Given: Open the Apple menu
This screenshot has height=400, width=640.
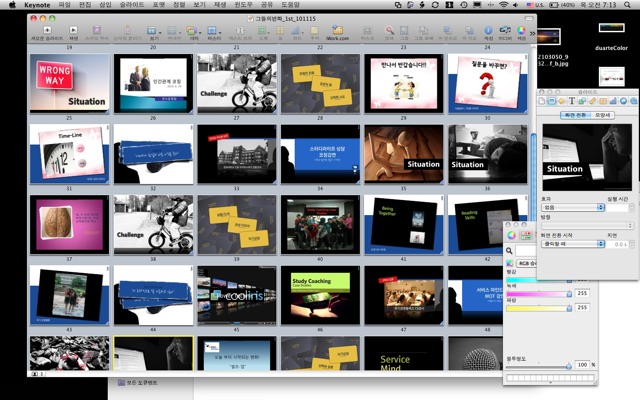Looking at the screenshot, I should click(12, 5).
